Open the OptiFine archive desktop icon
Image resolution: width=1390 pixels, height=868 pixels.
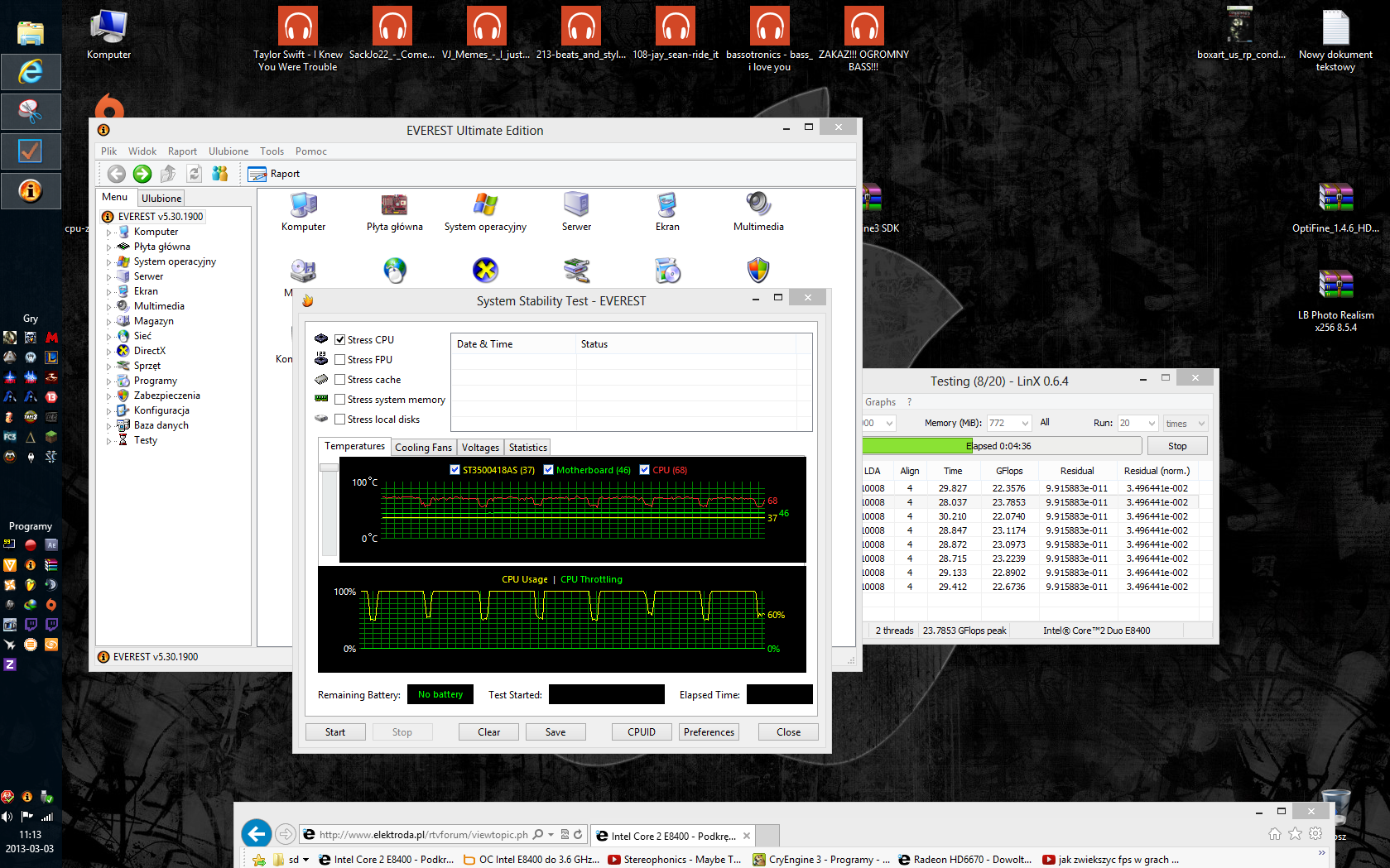[x=1335, y=208]
